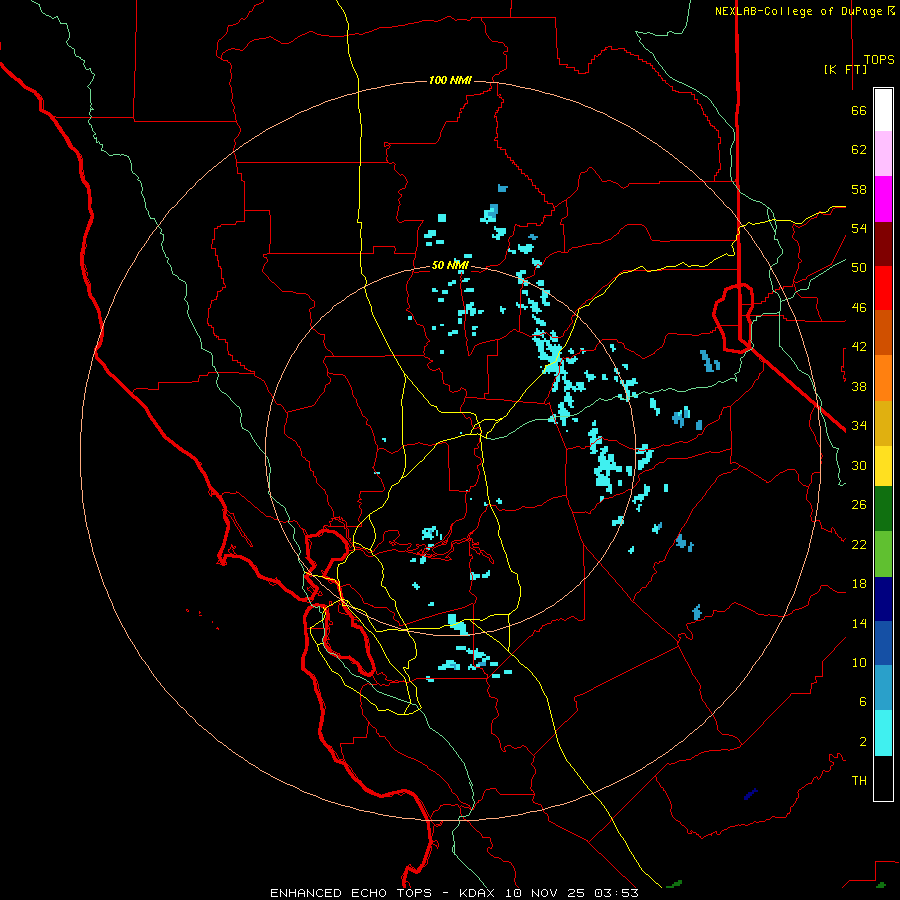
Task: Click the navy blue 22 kft legend swatch
Action: [883, 599]
